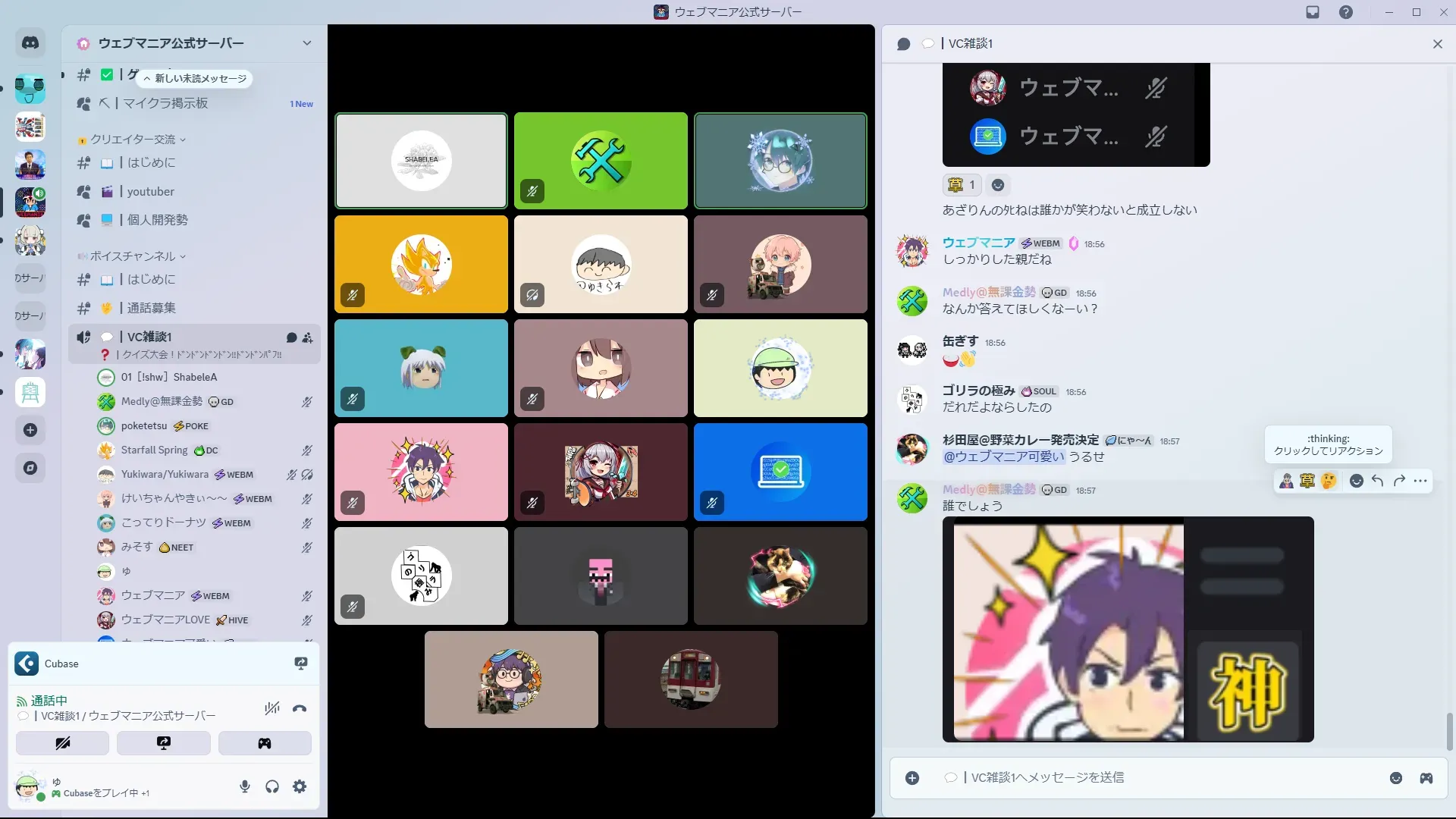Toggle headphone deafen
The image size is (1456, 819).
pos(272,786)
